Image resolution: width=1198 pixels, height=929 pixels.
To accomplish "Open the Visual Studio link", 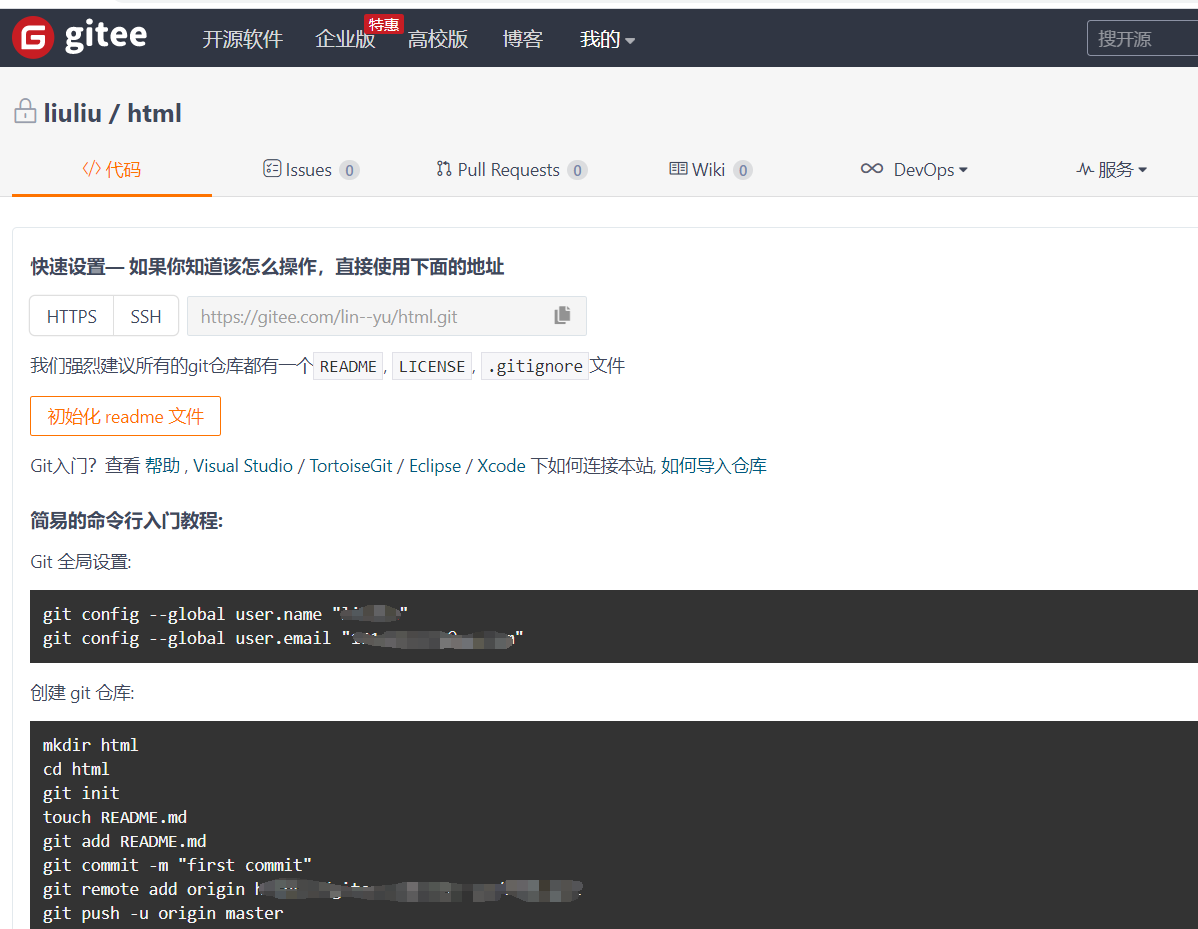I will coord(243,466).
